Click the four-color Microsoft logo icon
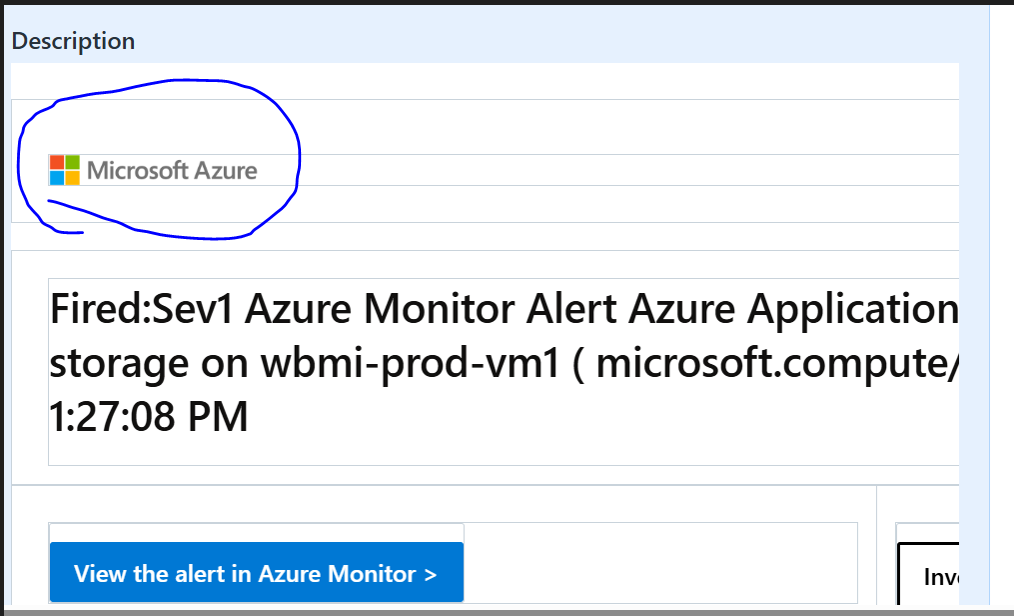Viewport: 1014px width, 616px height. point(65,170)
